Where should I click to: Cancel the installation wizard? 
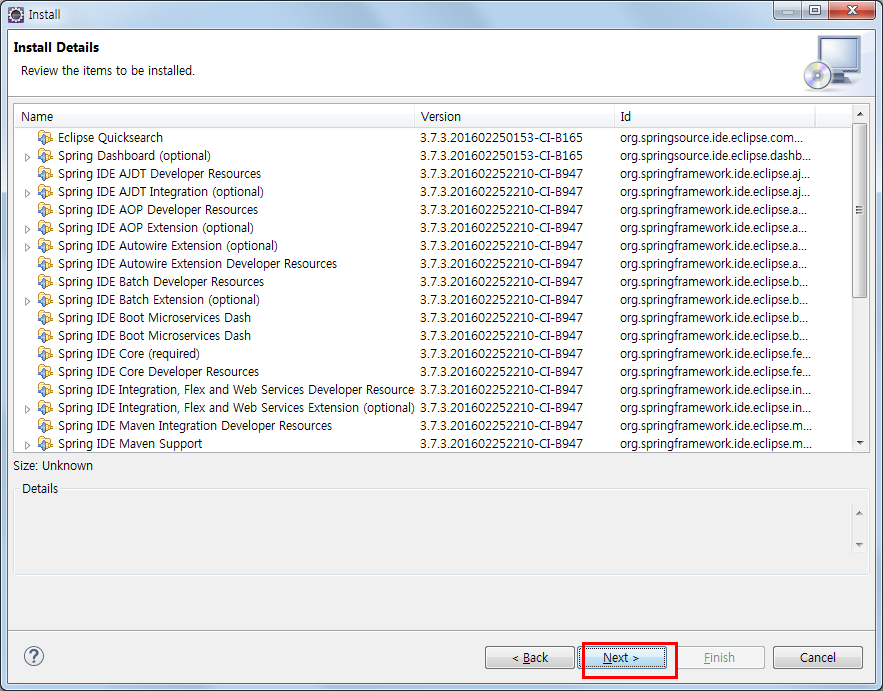(818, 657)
